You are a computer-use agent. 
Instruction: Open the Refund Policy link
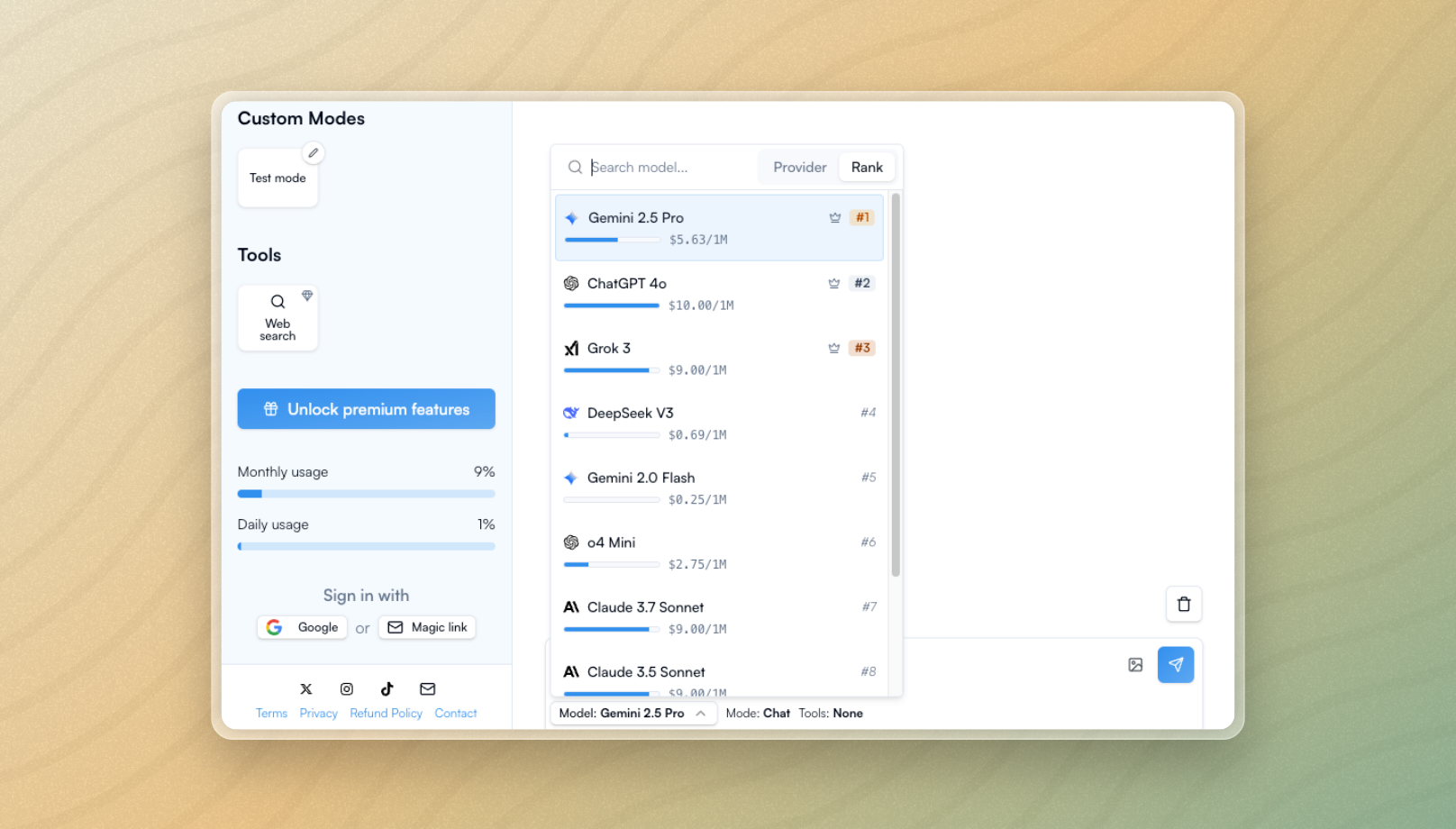click(x=386, y=713)
